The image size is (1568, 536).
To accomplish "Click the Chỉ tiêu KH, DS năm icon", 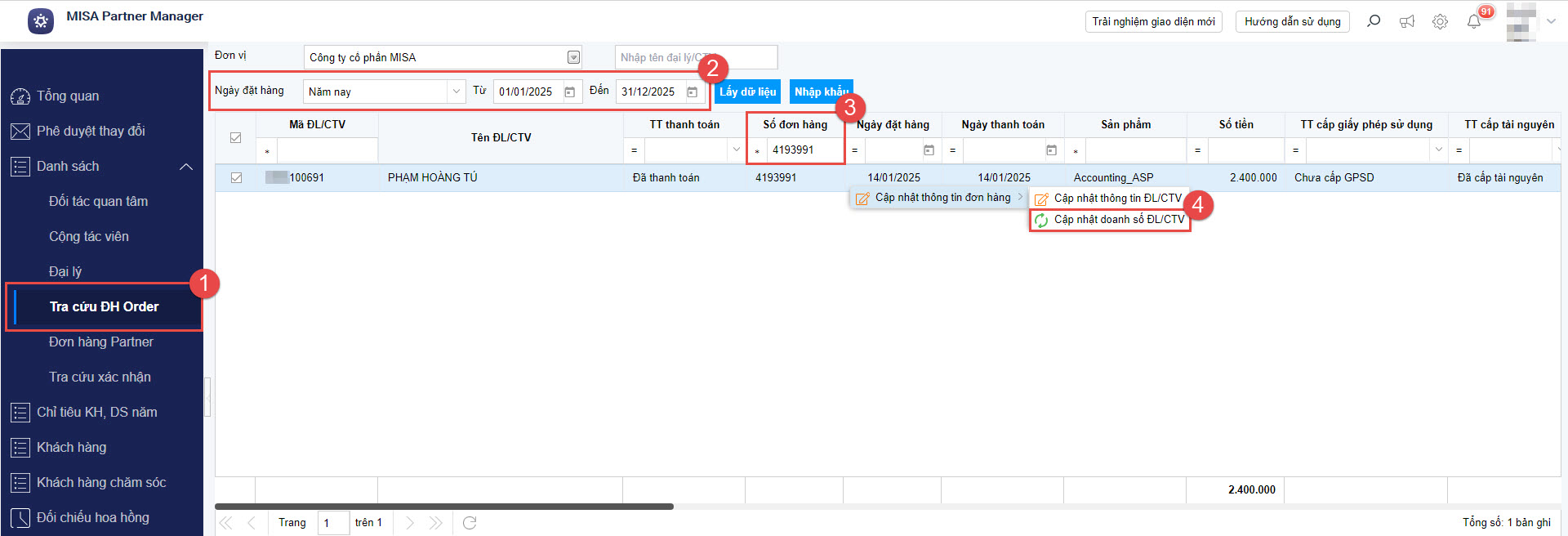I will coord(20,413).
